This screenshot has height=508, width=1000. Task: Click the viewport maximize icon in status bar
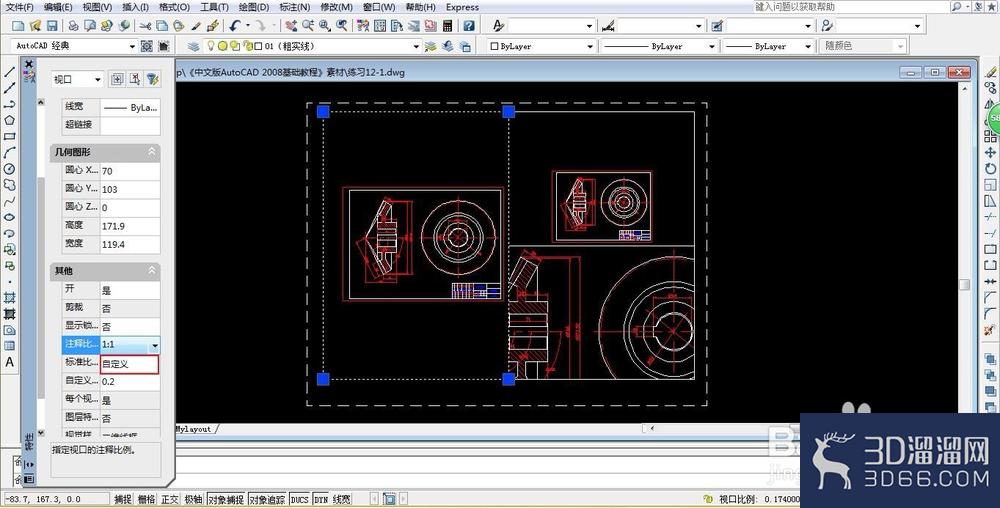(389, 499)
